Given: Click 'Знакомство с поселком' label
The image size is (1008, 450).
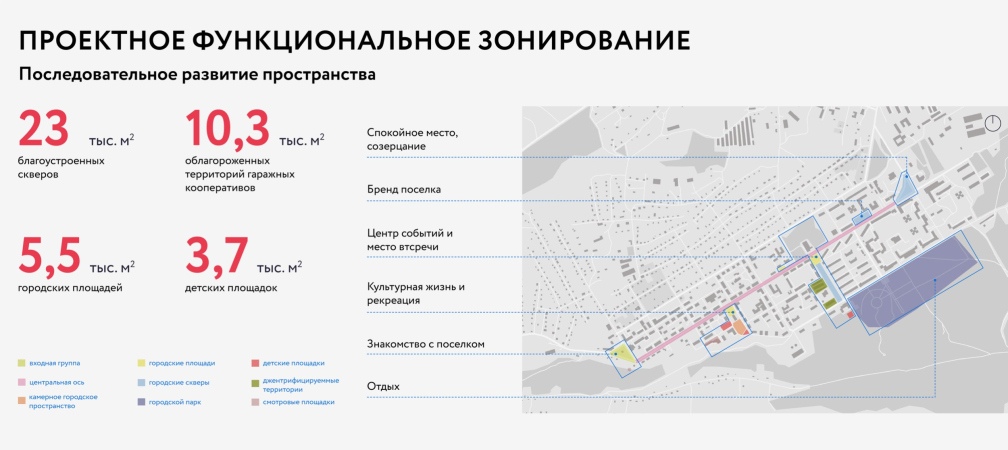Looking at the screenshot, I should point(425,344).
